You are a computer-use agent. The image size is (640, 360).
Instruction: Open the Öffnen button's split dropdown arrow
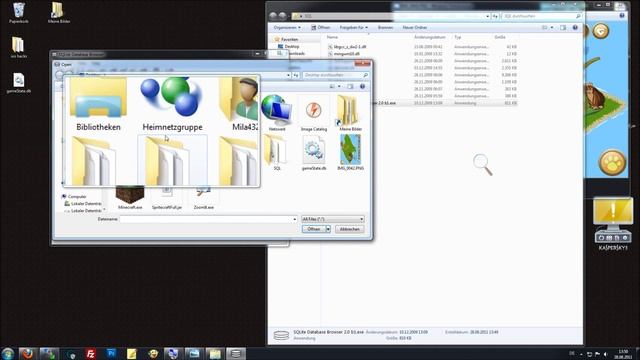(x=328, y=229)
